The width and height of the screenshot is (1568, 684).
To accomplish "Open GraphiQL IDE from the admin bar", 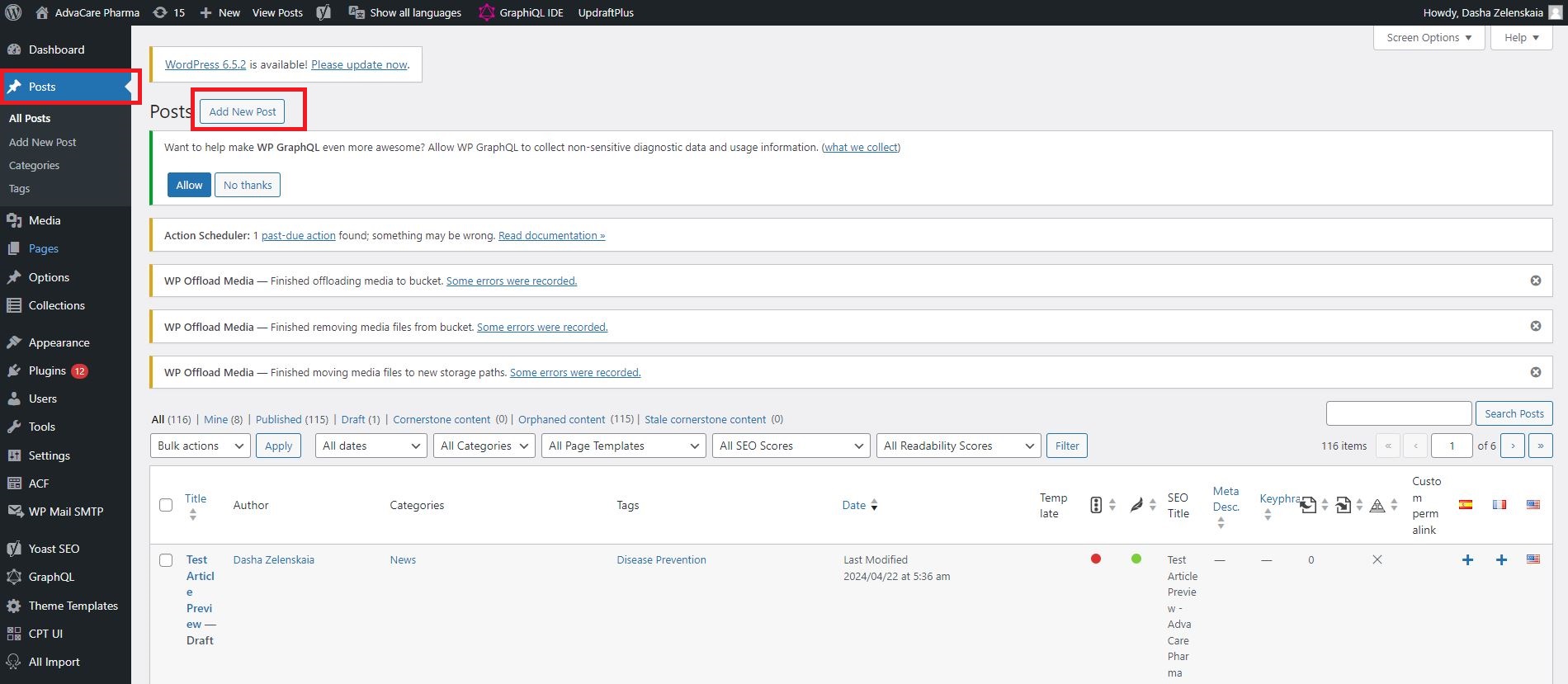I will pos(521,12).
